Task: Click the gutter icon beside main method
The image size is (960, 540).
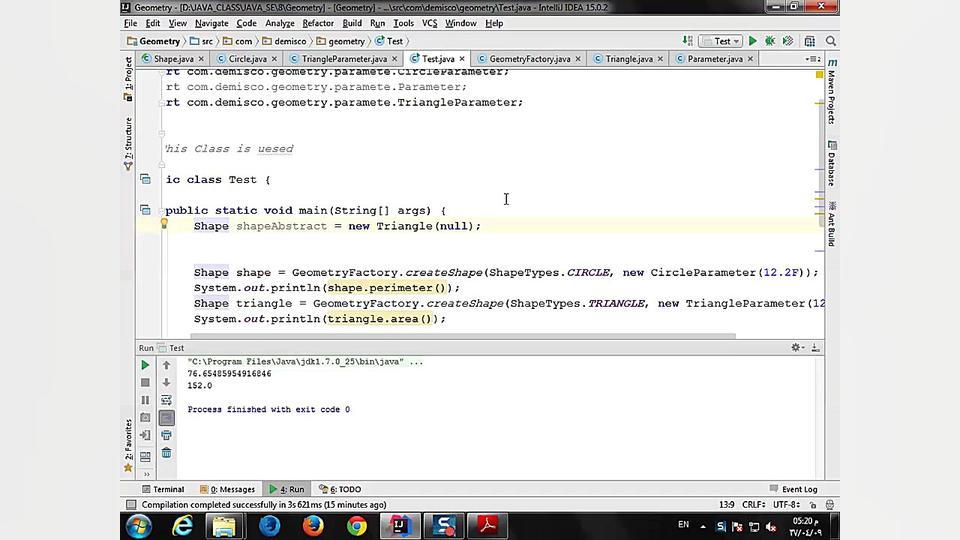Action: tap(145, 209)
